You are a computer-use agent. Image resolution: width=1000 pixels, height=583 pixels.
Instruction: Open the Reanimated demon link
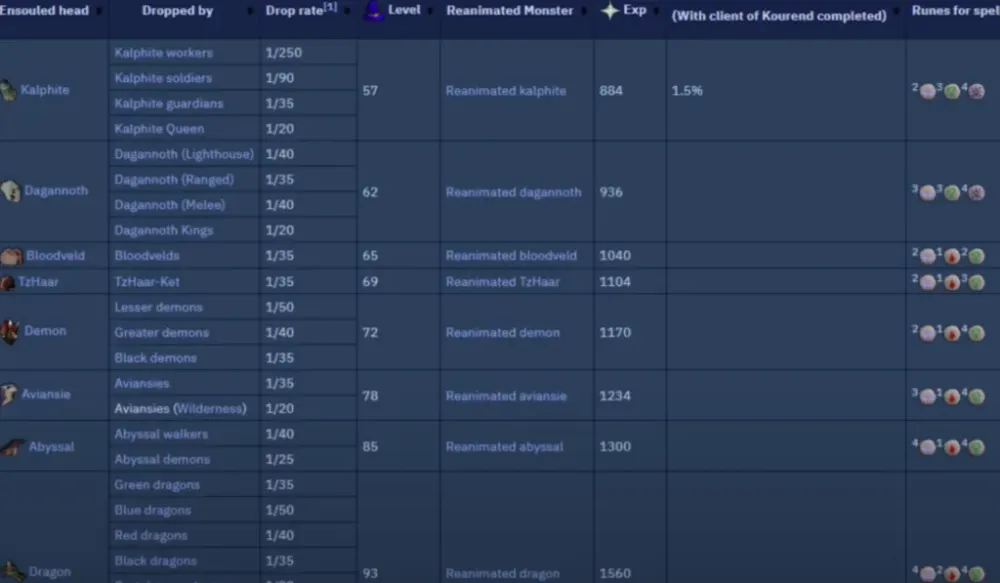pos(503,333)
